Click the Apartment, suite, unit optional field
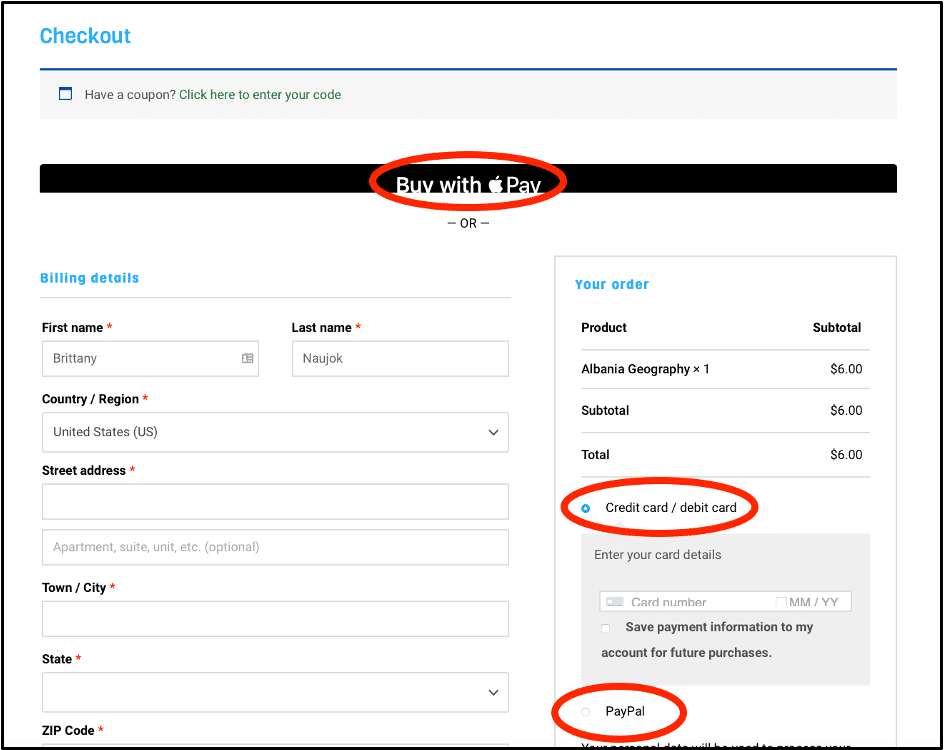 click(x=275, y=547)
